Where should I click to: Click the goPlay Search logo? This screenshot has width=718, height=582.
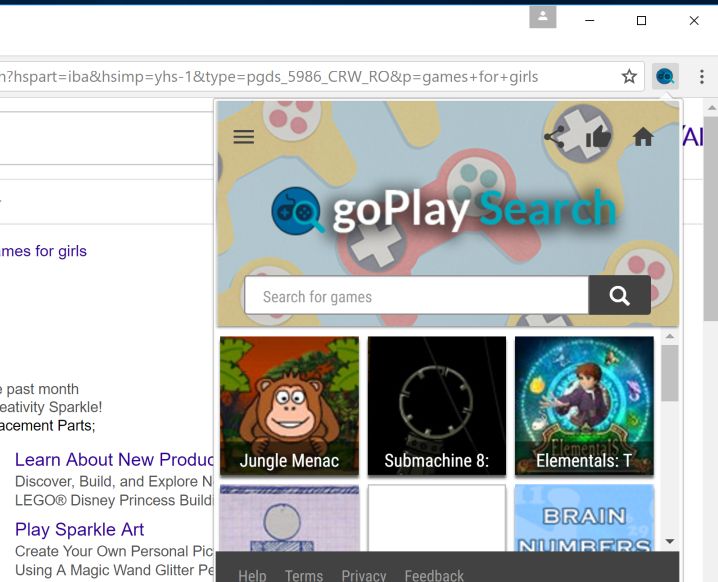(444, 210)
